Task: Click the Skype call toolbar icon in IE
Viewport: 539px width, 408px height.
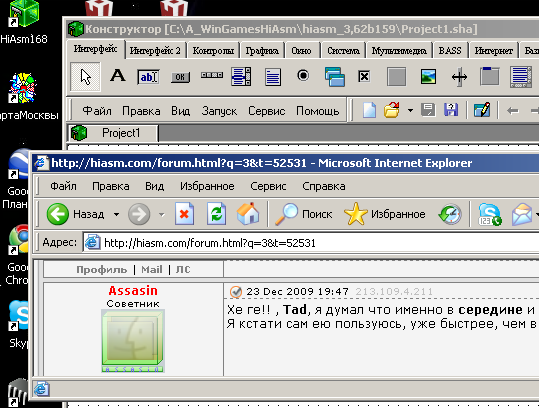Action: 490,214
